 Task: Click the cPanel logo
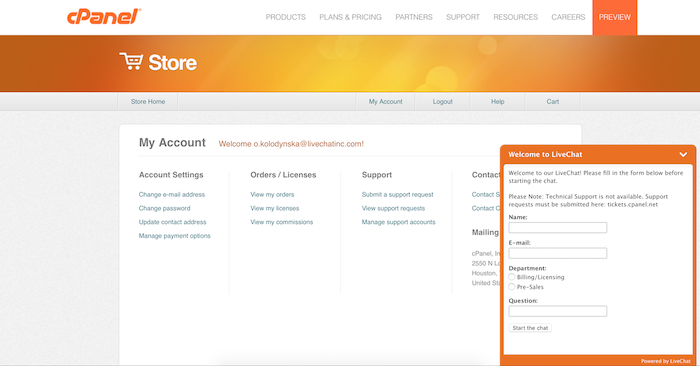(104, 17)
